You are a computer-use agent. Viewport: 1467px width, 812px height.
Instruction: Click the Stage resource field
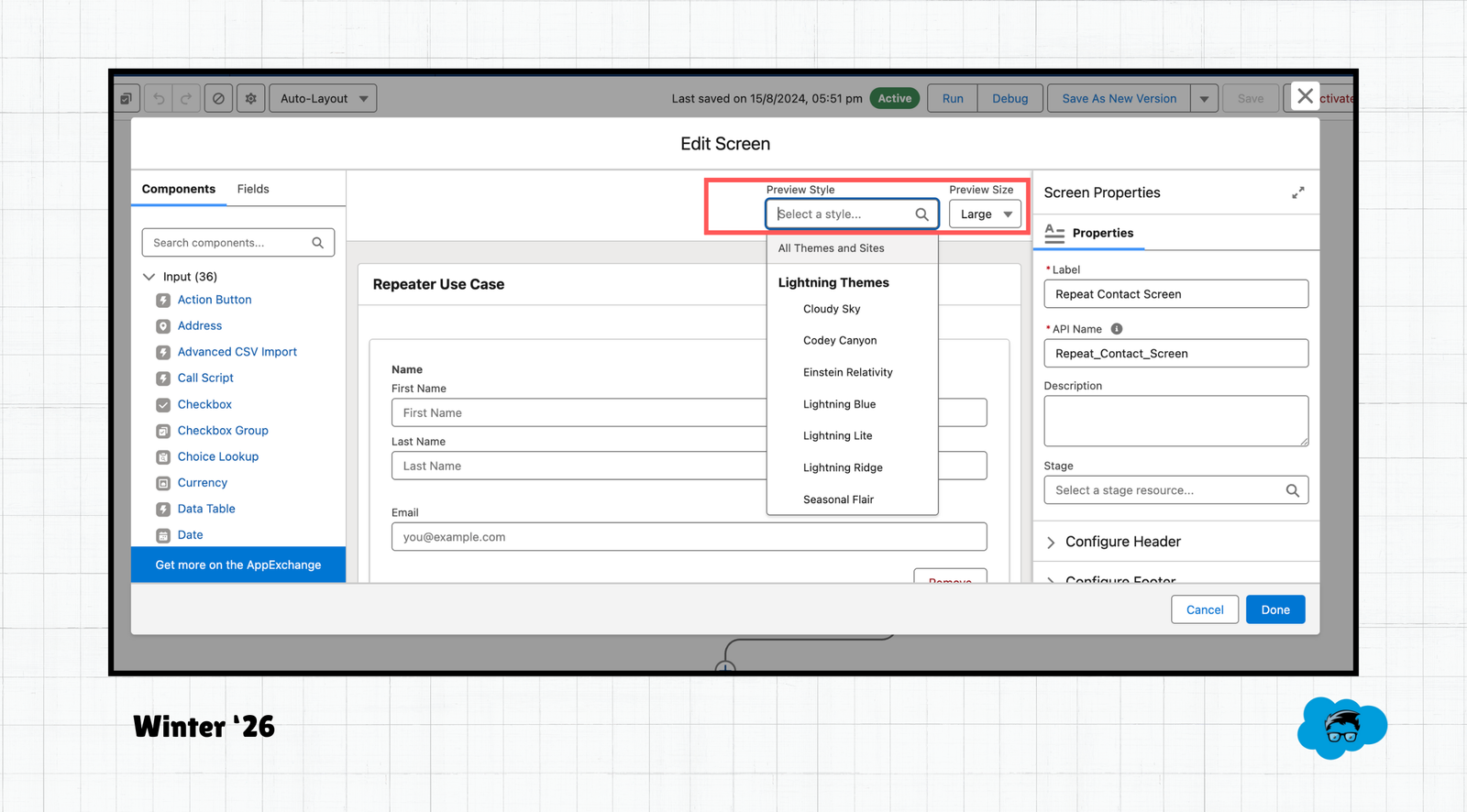pyautogui.click(x=1175, y=490)
